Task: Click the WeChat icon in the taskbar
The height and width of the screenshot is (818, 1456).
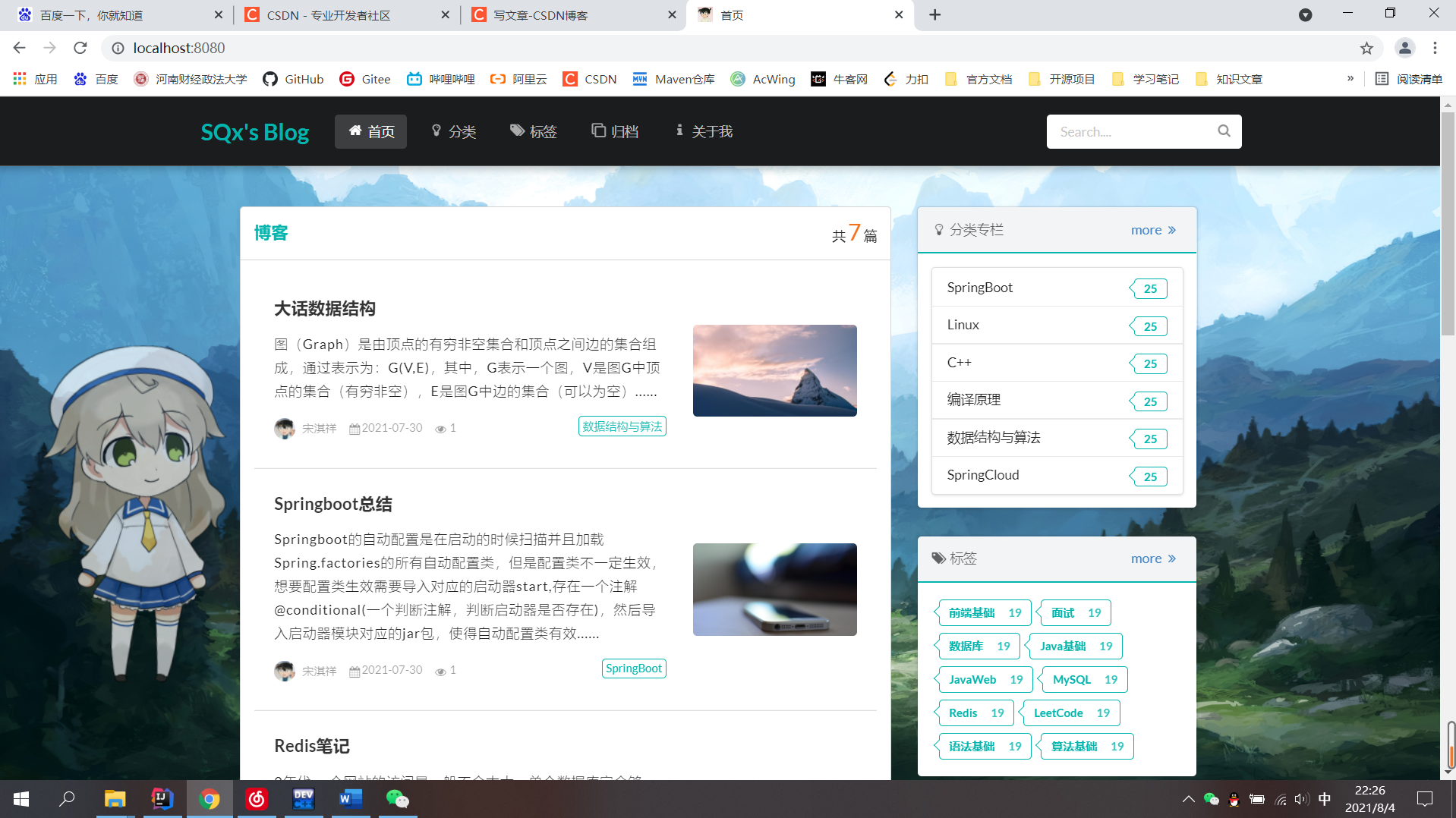Action: [x=397, y=798]
